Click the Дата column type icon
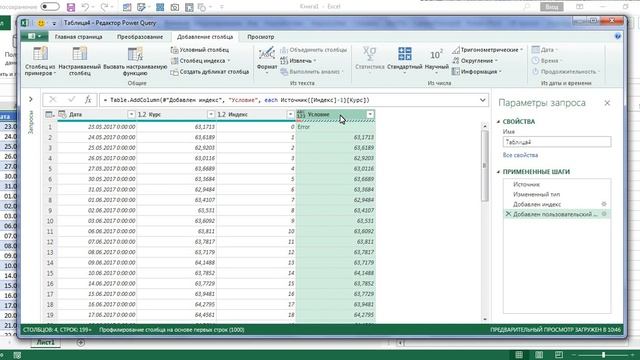 point(62,114)
